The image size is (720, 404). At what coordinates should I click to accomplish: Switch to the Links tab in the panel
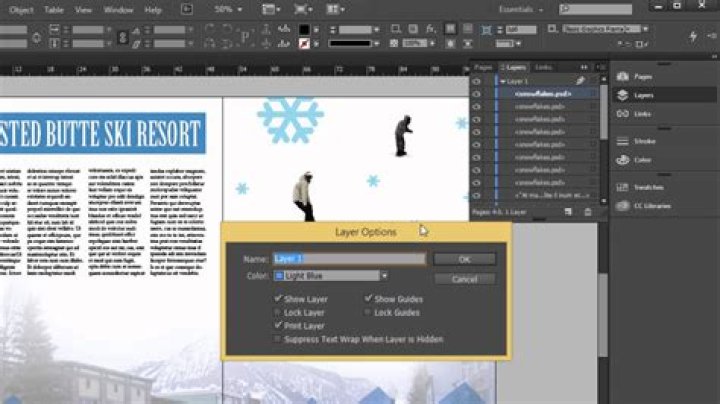coord(543,67)
